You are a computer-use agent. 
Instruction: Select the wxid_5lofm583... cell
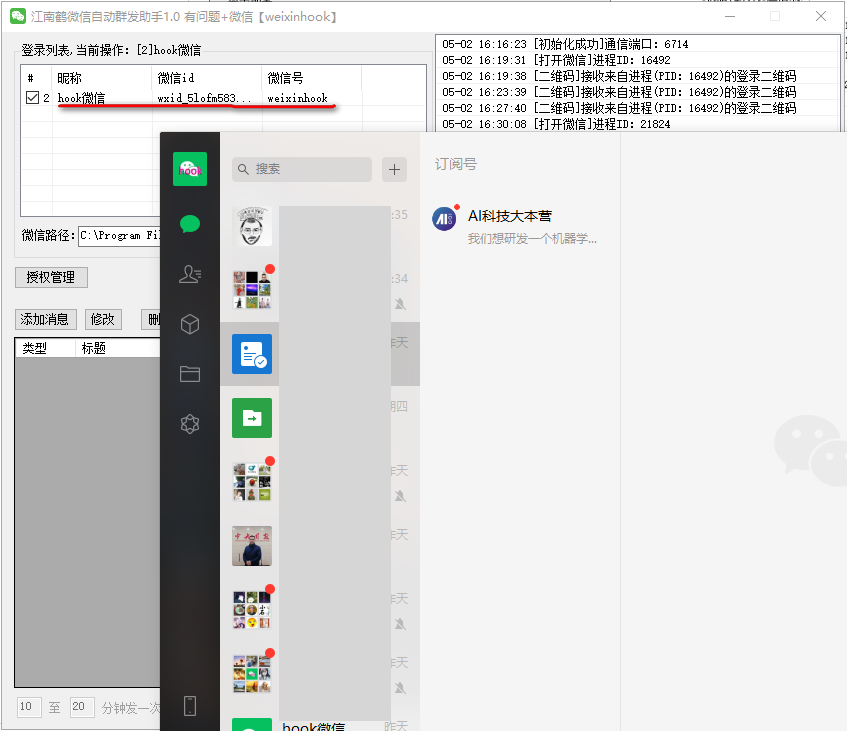point(204,98)
